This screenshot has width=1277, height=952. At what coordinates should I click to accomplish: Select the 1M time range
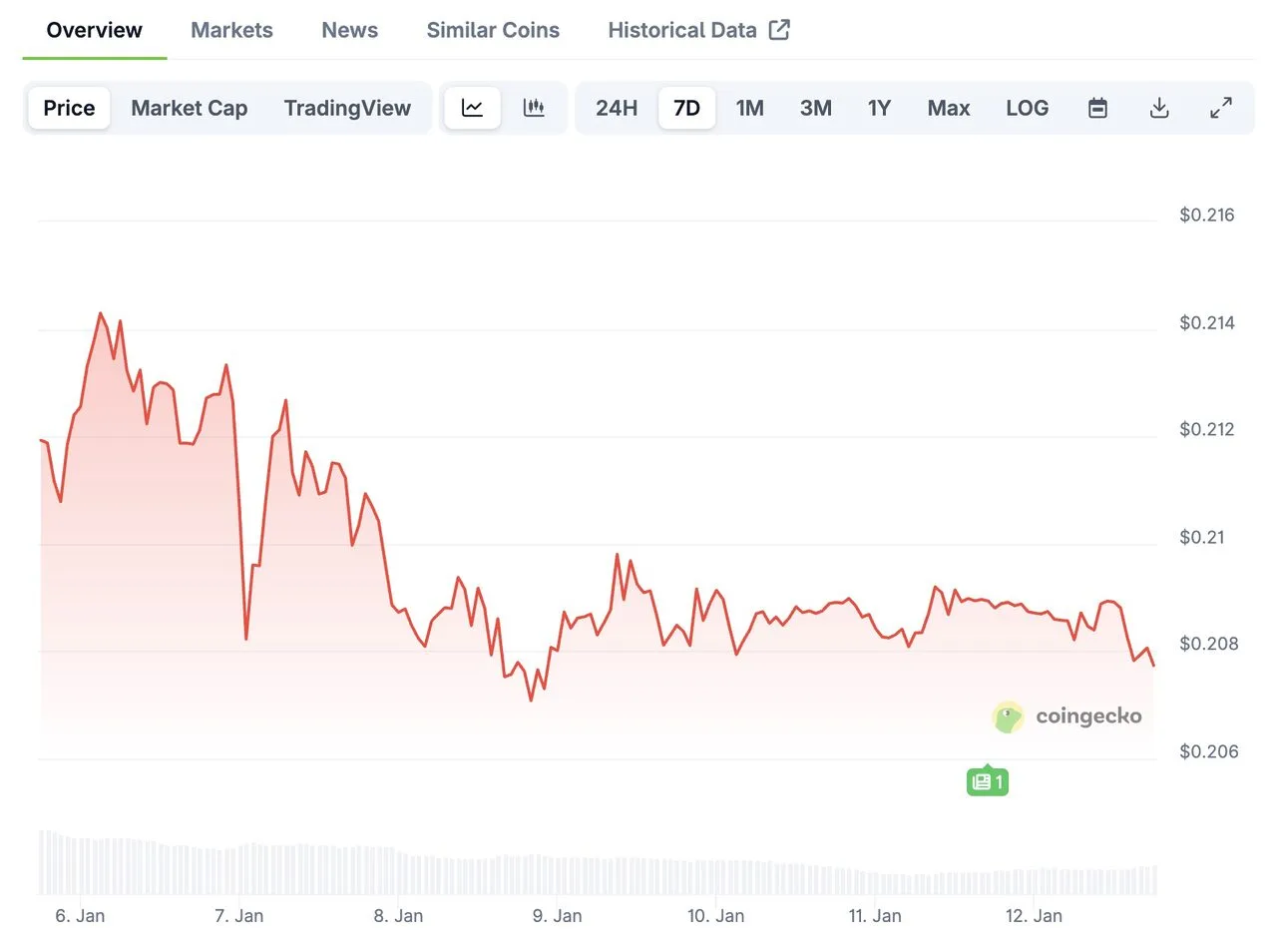(x=749, y=108)
